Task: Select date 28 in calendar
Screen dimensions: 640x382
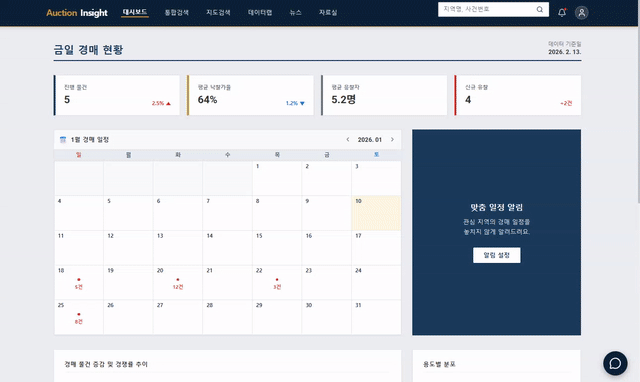Action: tap(227, 317)
